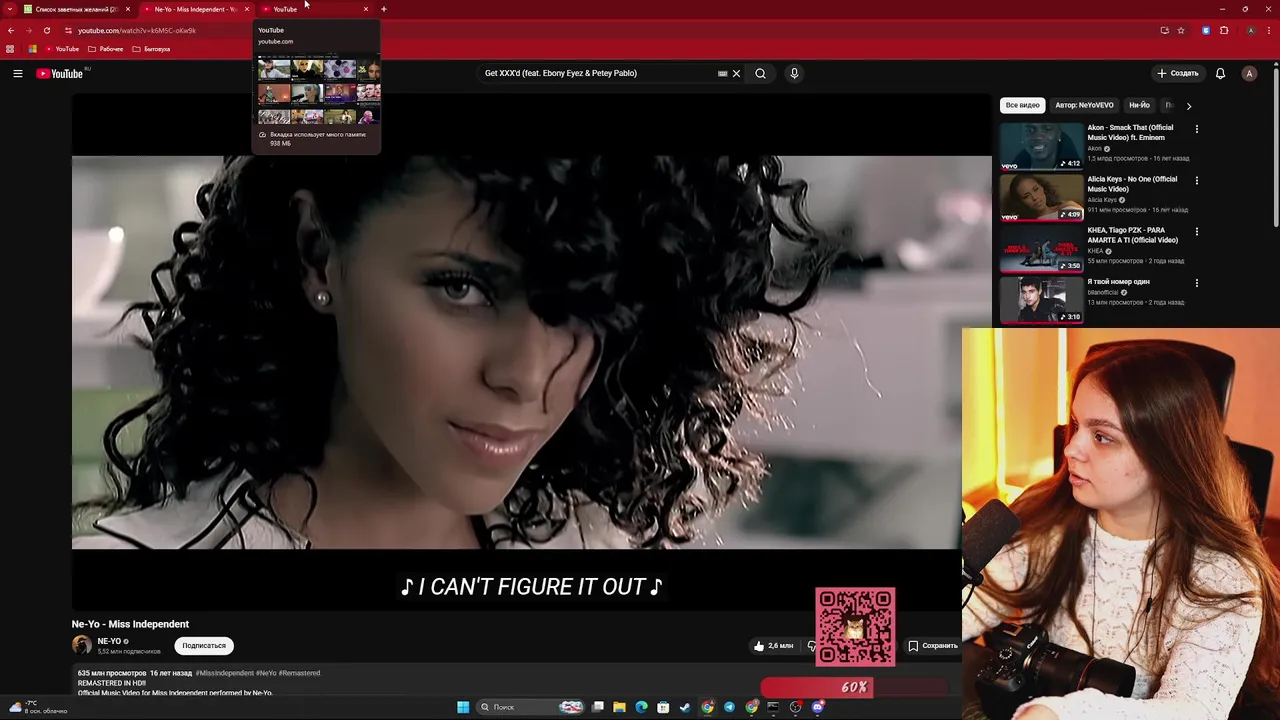Screen dimensions: 1280x720
Task: Click in the YouTube search input field
Action: click(x=598, y=73)
